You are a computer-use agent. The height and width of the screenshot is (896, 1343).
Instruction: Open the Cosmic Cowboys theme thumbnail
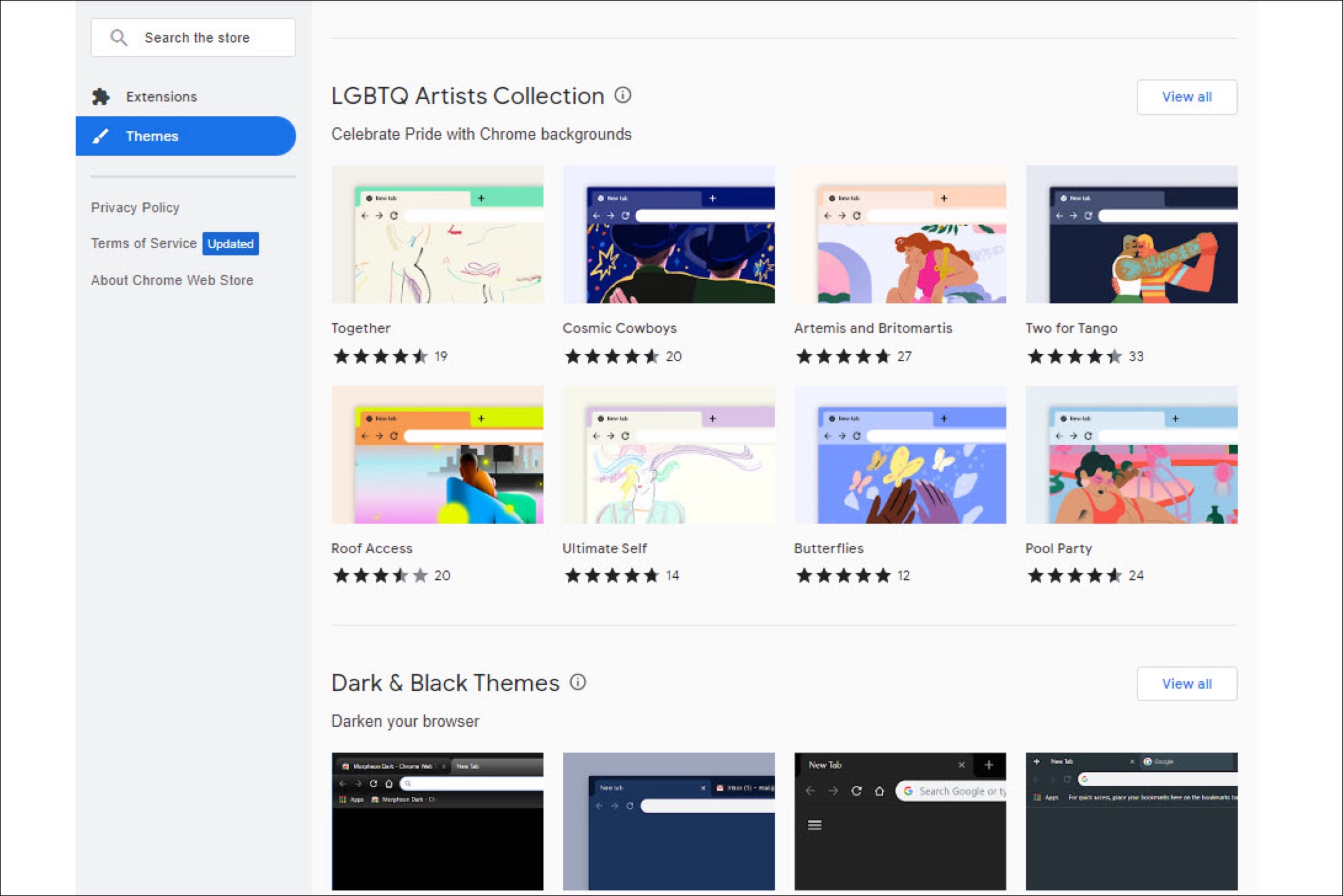coord(669,234)
